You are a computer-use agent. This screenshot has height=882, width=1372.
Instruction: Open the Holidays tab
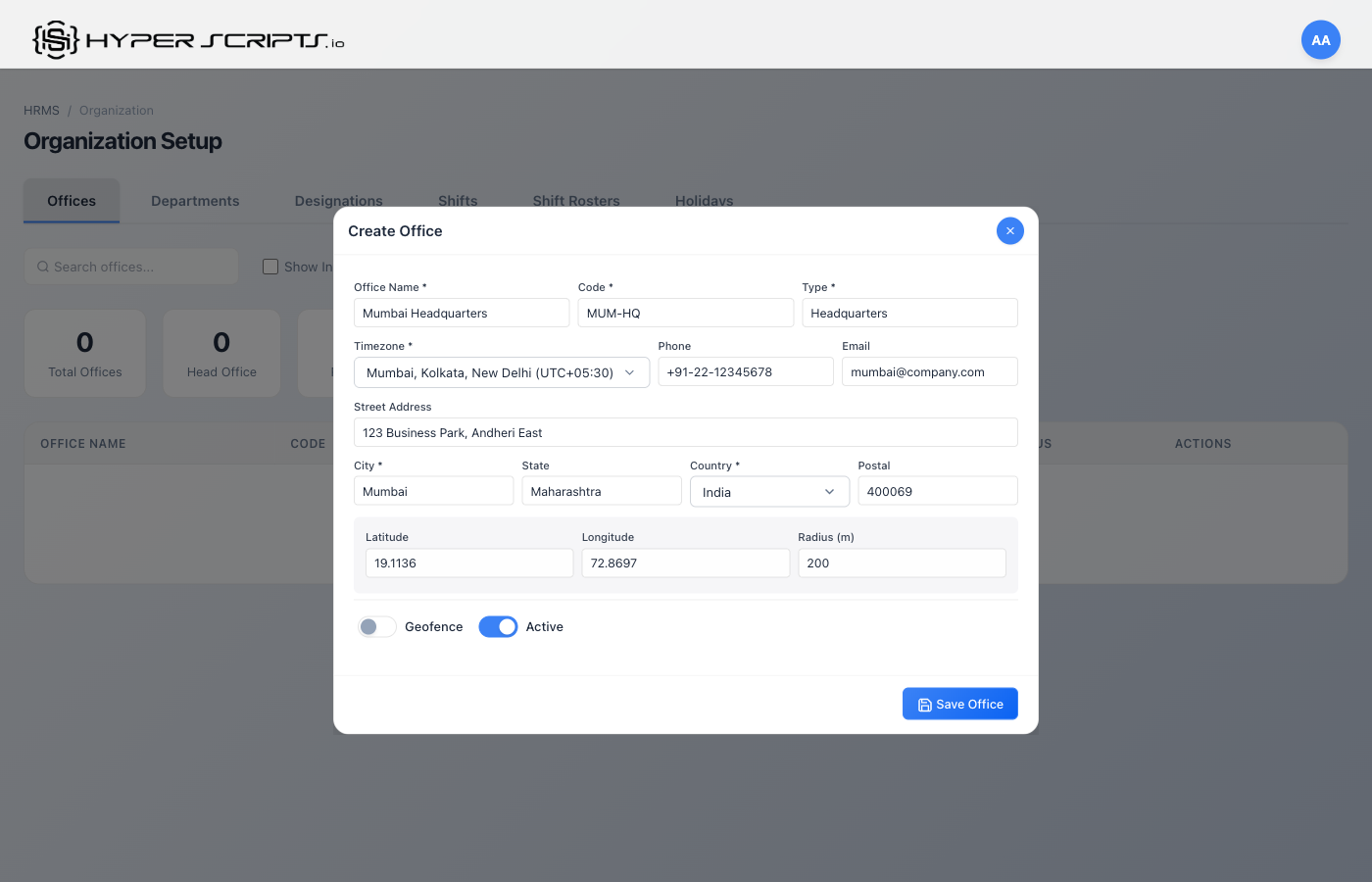(x=704, y=201)
